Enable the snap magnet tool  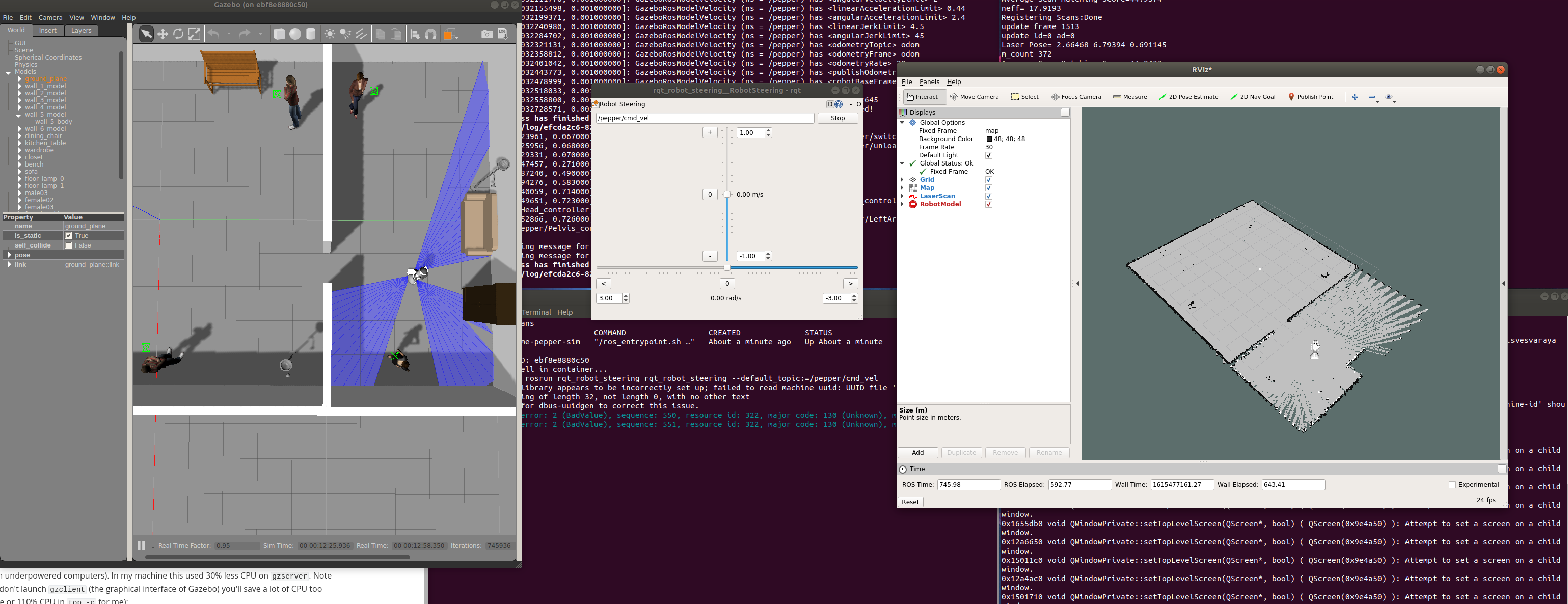(x=431, y=34)
